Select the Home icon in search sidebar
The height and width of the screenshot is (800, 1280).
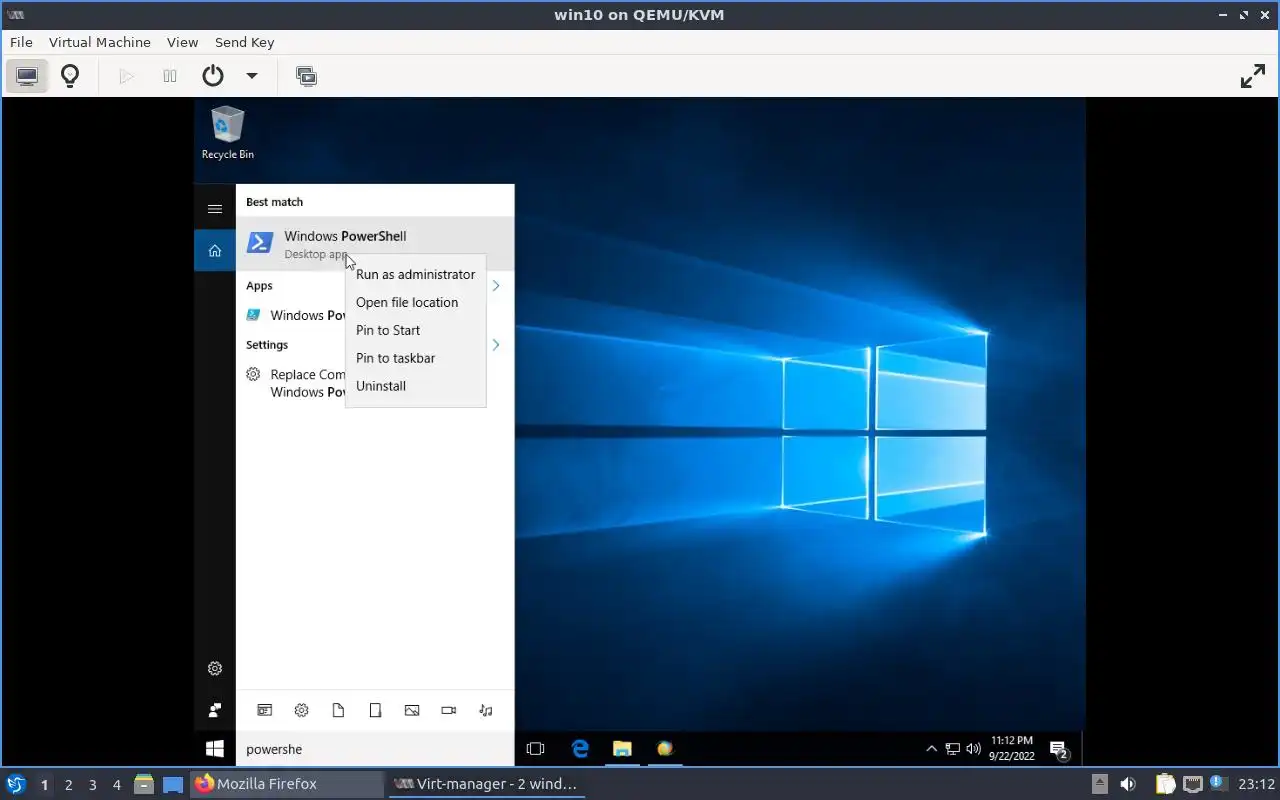coord(214,251)
